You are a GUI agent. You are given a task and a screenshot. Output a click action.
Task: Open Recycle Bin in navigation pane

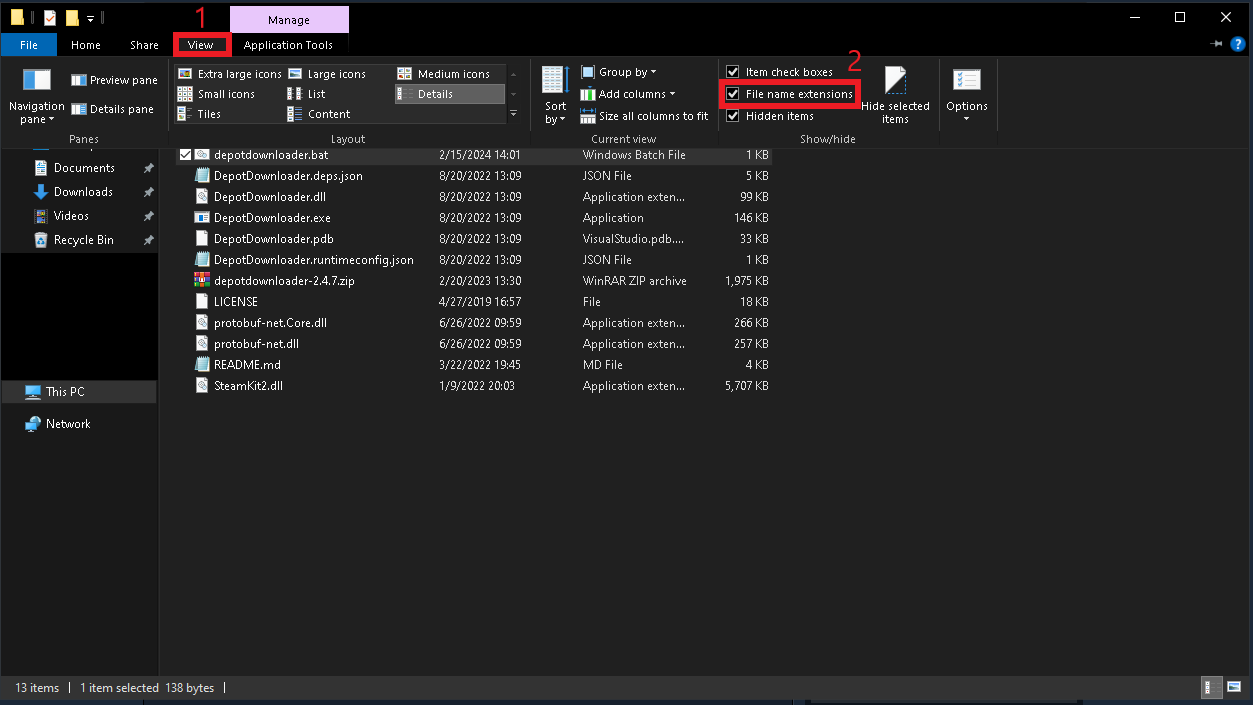[x=83, y=240]
